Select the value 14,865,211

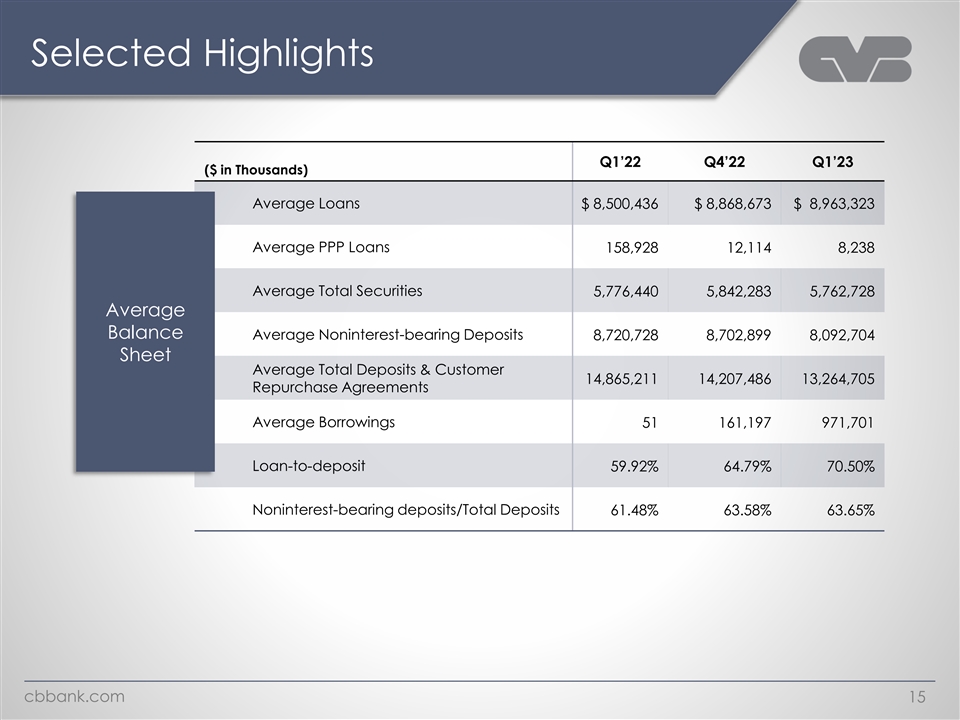coord(621,379)
